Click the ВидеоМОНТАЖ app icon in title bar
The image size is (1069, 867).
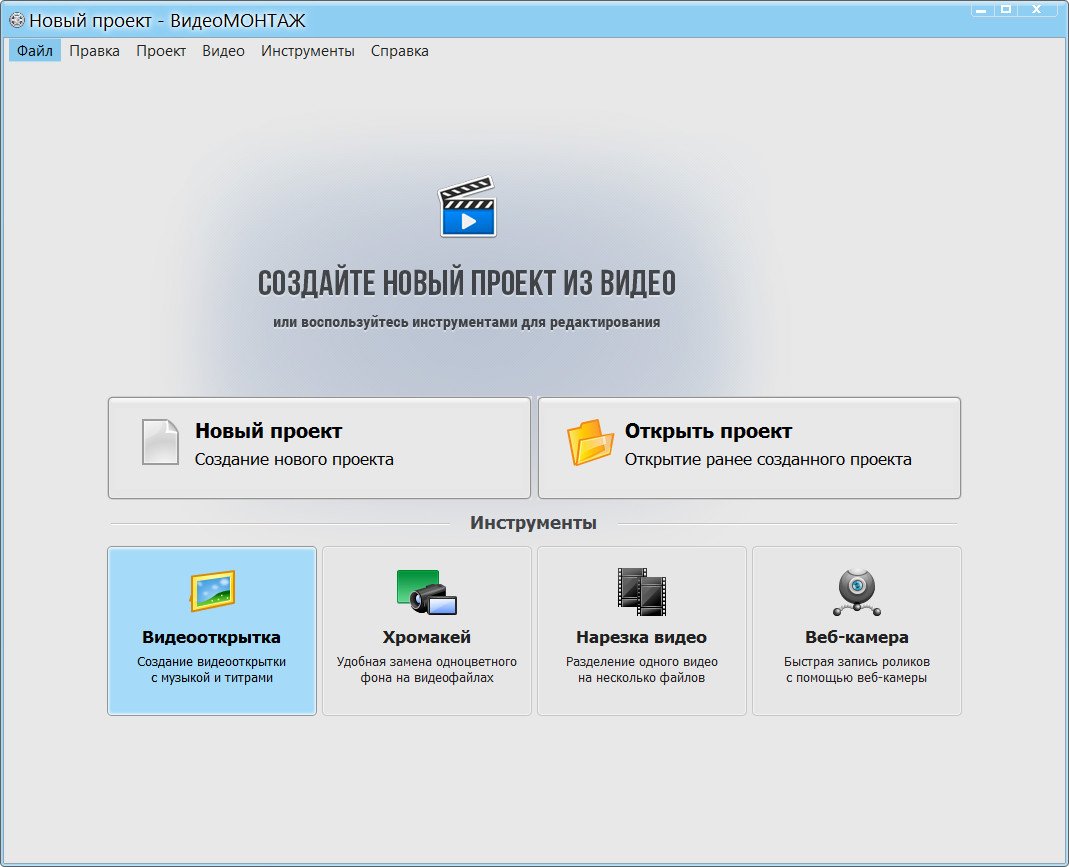(x=16, y=20)
